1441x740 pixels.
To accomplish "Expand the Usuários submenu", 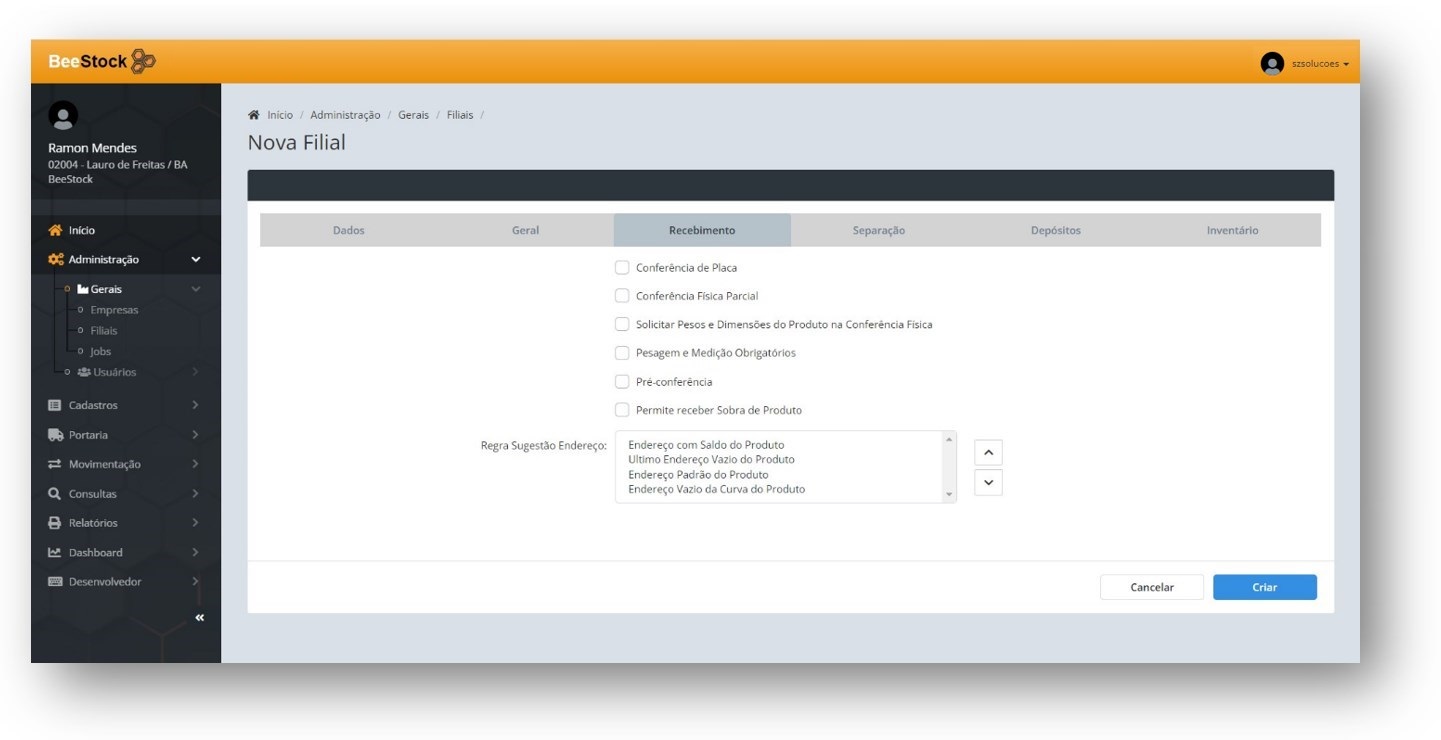I will pos(195,372).
